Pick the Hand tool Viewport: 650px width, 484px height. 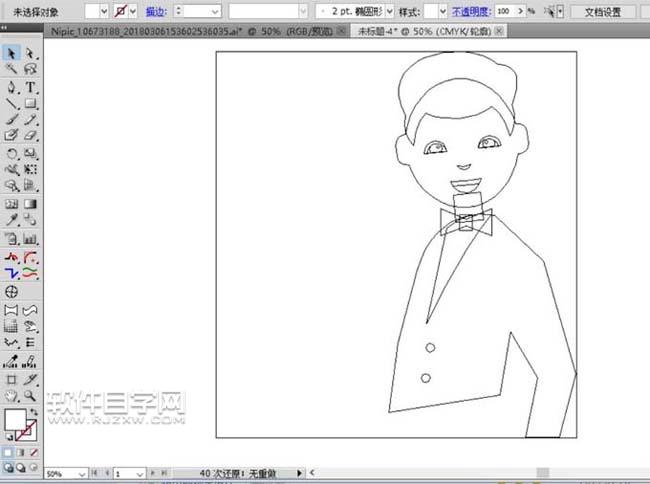pyautogui.click(x=12, y=396)
